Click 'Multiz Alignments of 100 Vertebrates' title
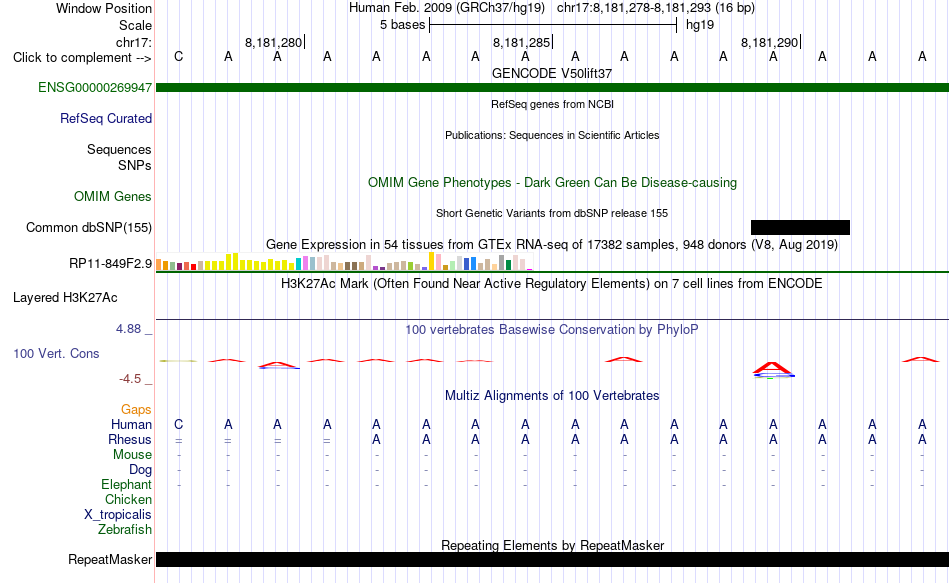 coord(552,396)
